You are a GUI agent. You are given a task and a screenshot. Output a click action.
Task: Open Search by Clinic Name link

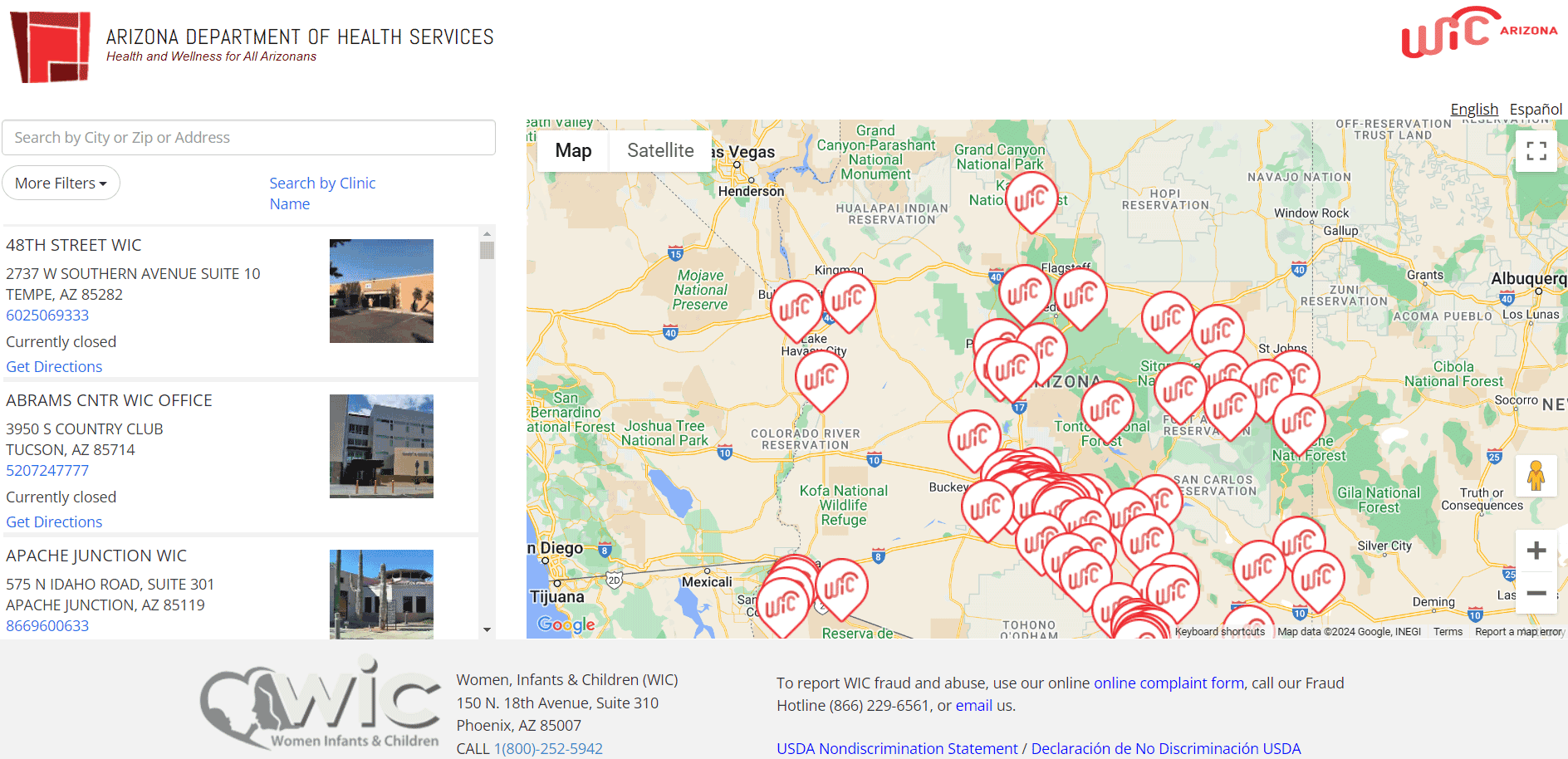point(322,193)
